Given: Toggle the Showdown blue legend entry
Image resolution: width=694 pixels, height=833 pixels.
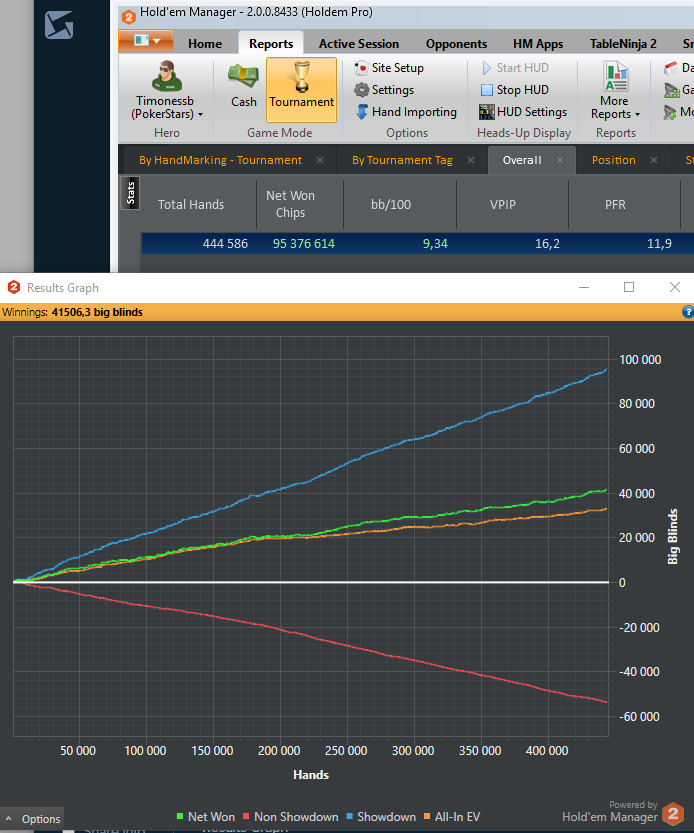Looking at the screenshot, I should [x=381, y=817].
